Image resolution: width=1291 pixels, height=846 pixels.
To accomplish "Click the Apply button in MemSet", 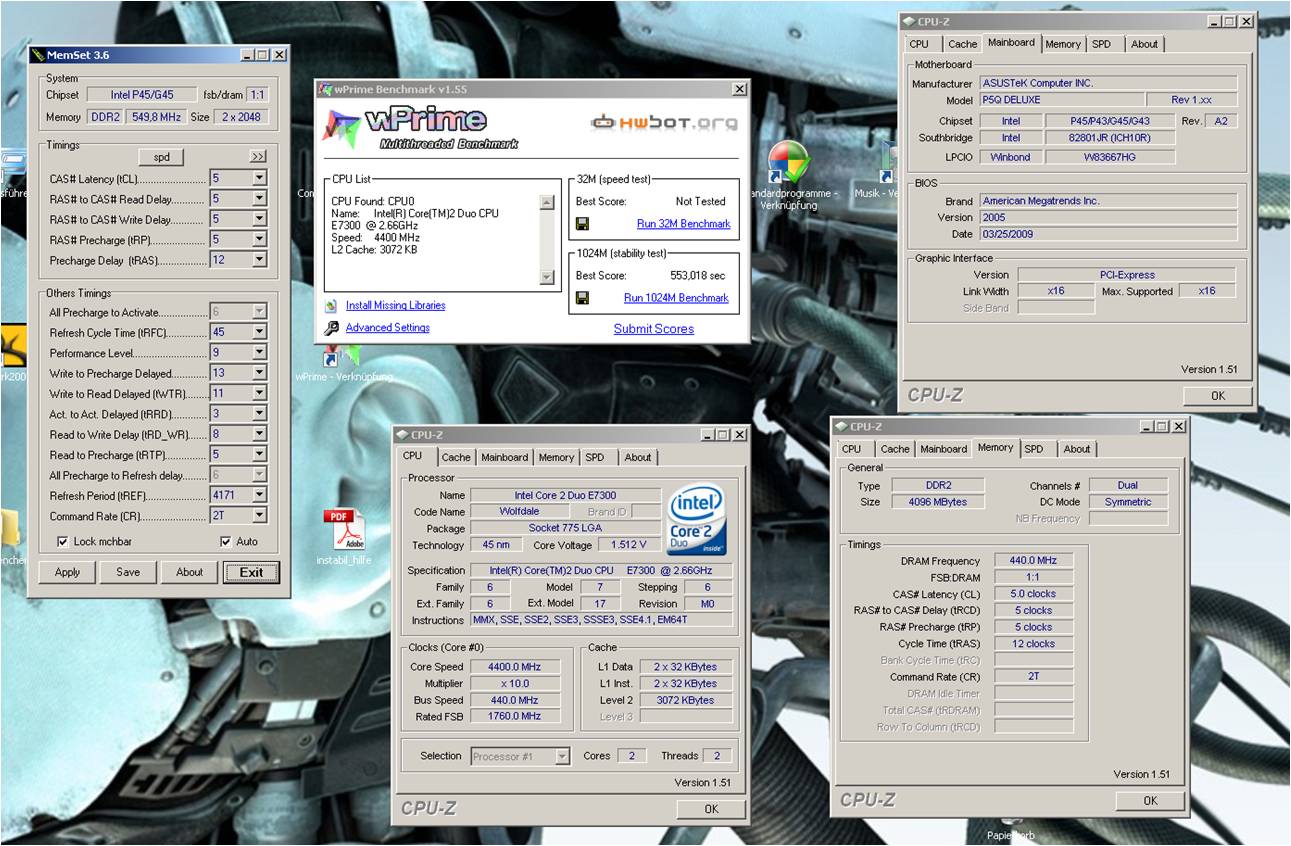I will [67, 572].
